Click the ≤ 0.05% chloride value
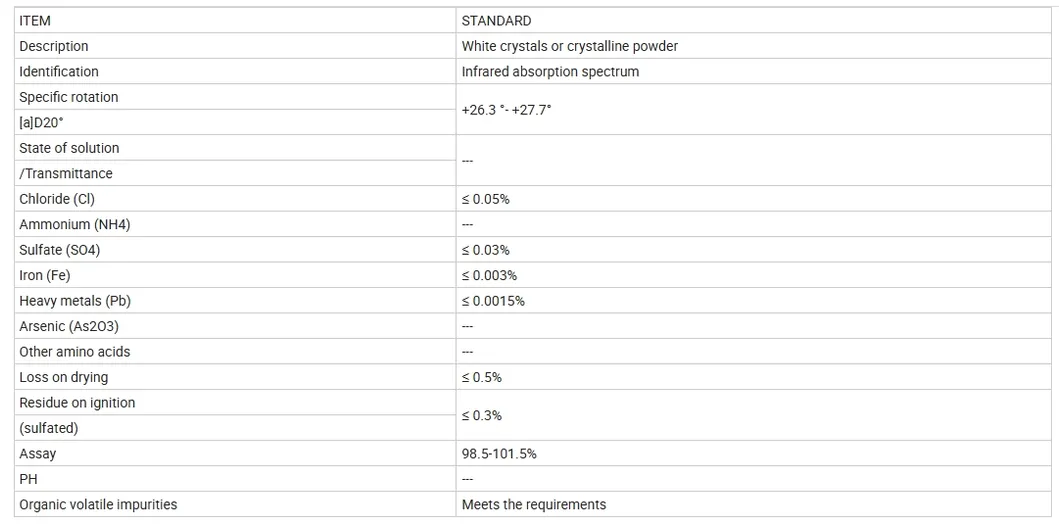Screen dimensions: 1059x525 pyautogui.click(x=485, y=199)
